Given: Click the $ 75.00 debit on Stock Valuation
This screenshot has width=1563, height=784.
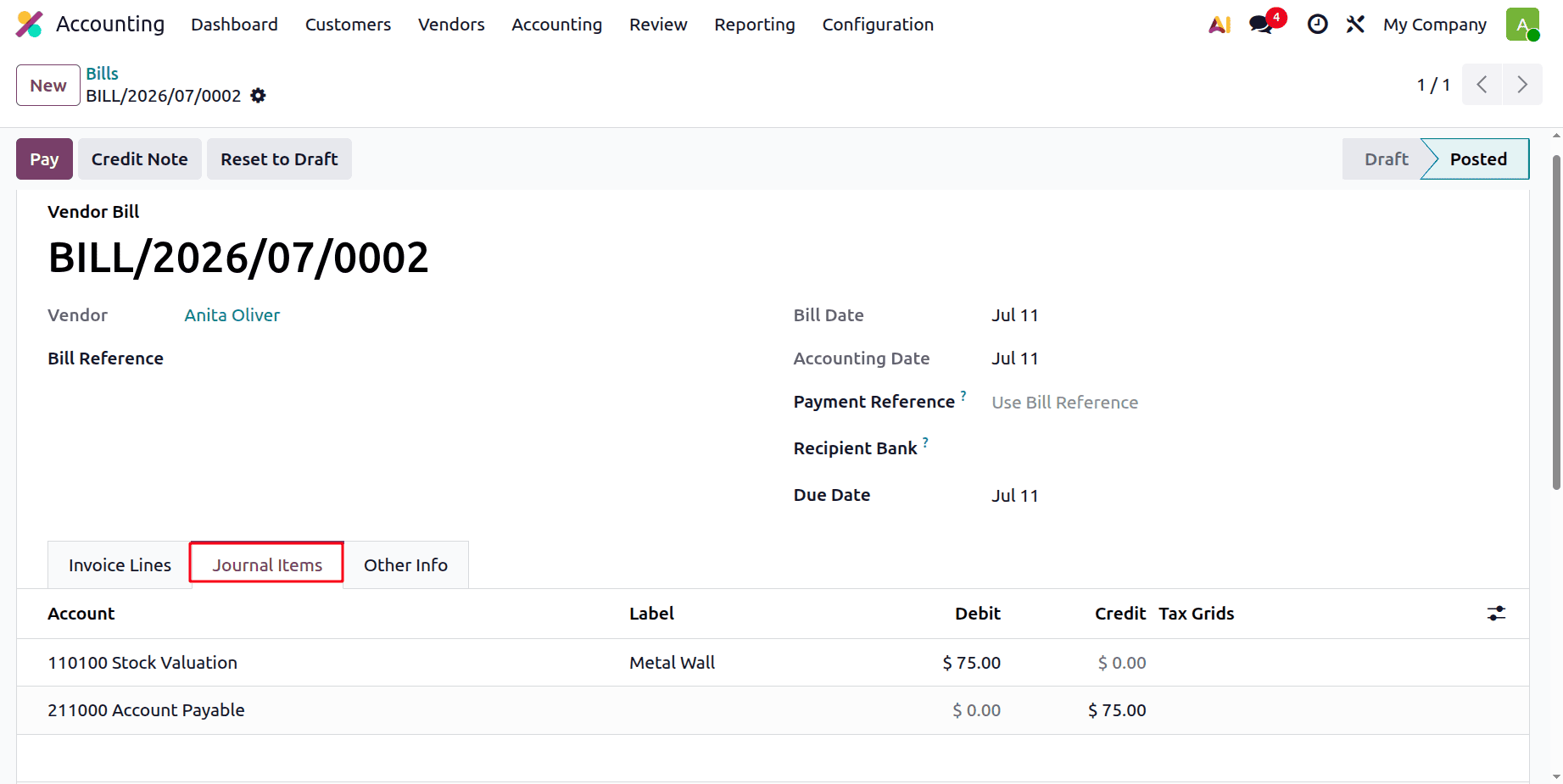Looking at the screenshot, I should tap(972, 663).
